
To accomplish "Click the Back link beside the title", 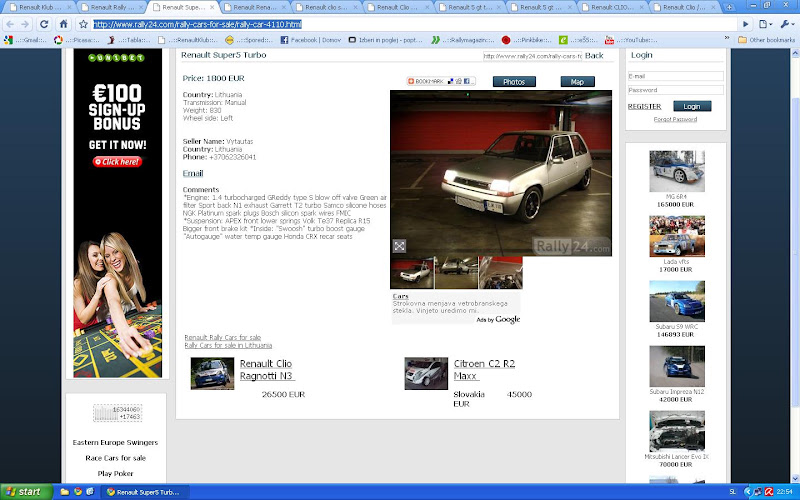I will pyautogui.click(x=594, y=56).
